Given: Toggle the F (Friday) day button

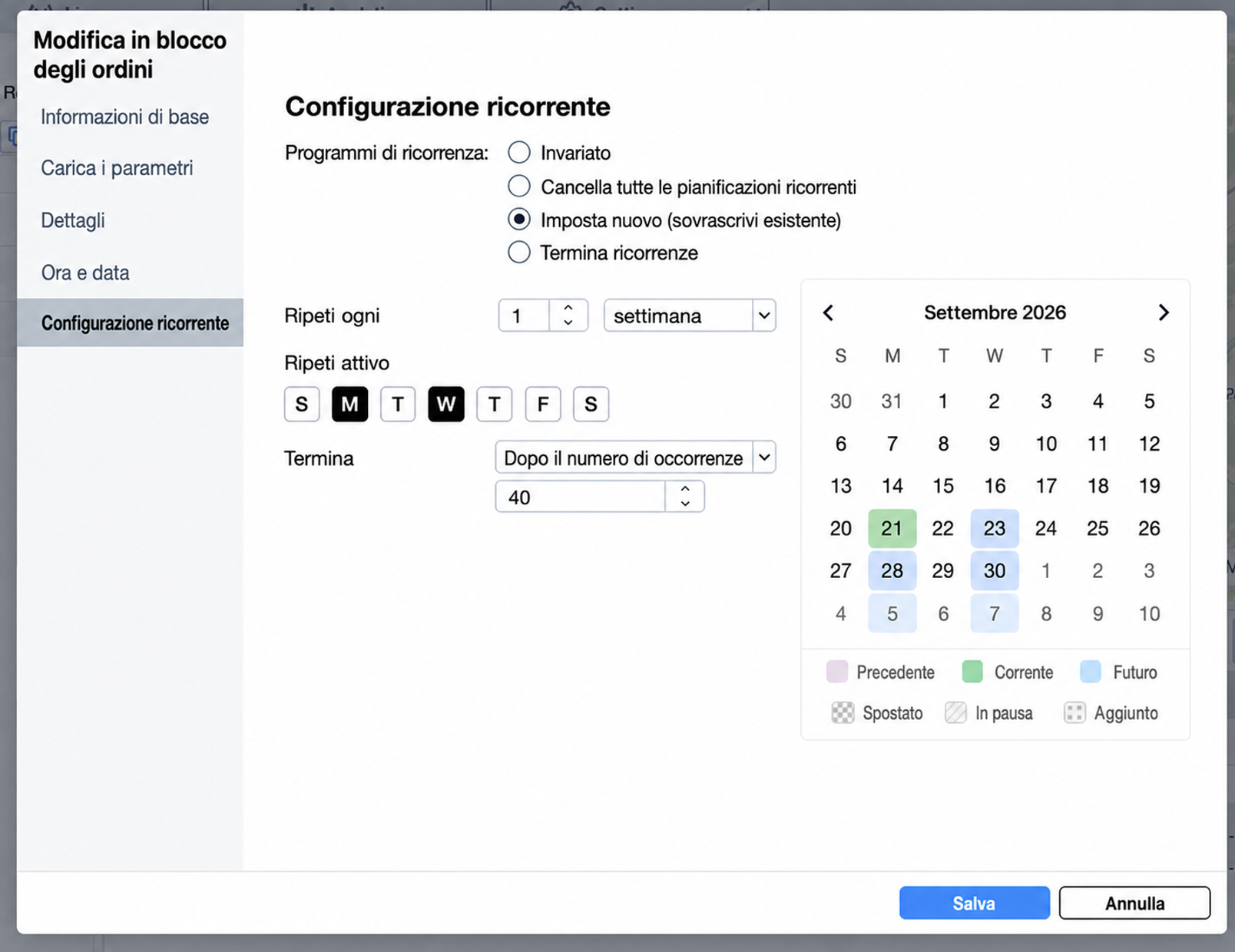Looking at the screenshot, I should click(x=543, y=404).
